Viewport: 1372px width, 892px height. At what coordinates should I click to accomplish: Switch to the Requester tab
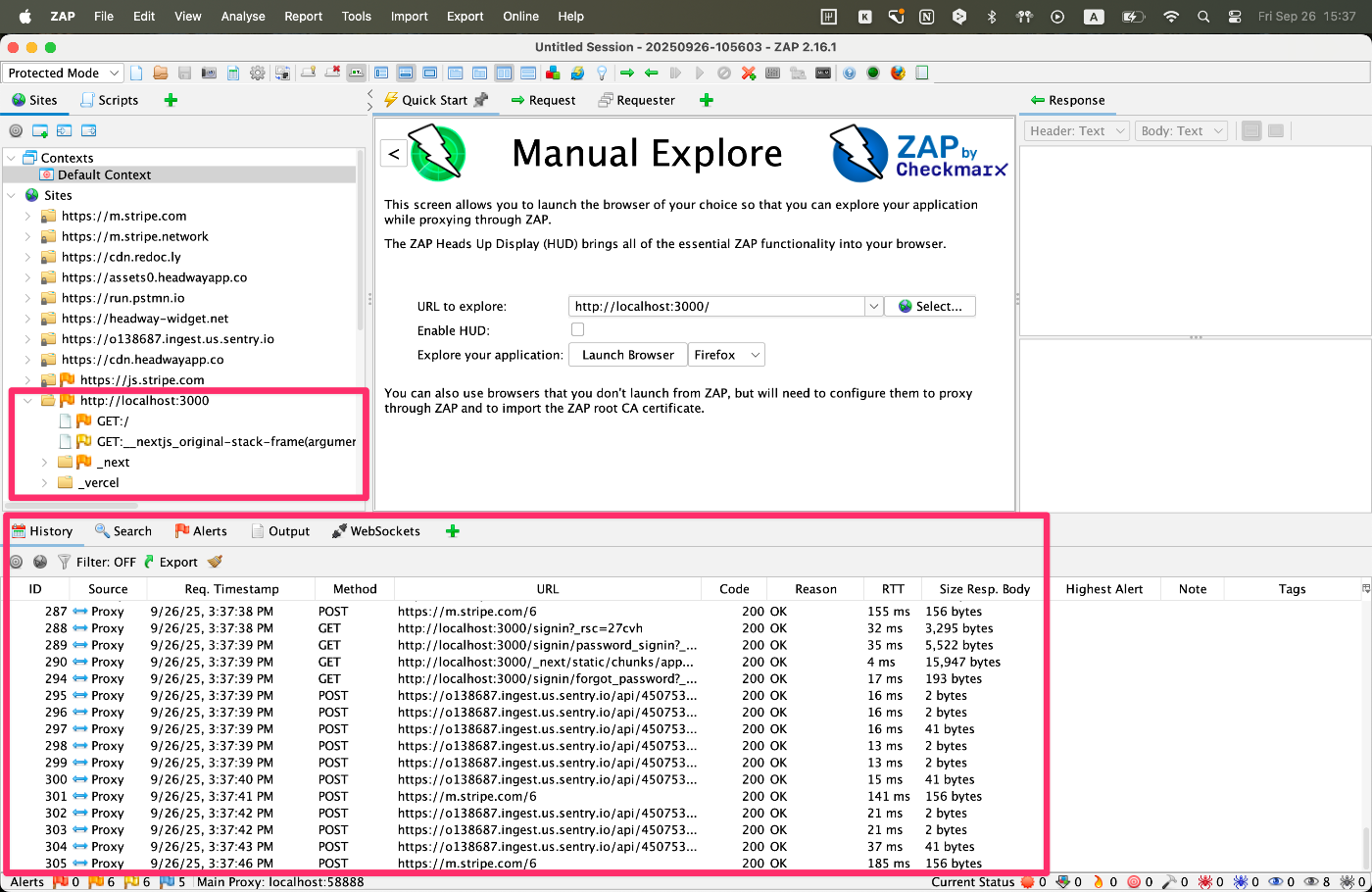point(637,100)
